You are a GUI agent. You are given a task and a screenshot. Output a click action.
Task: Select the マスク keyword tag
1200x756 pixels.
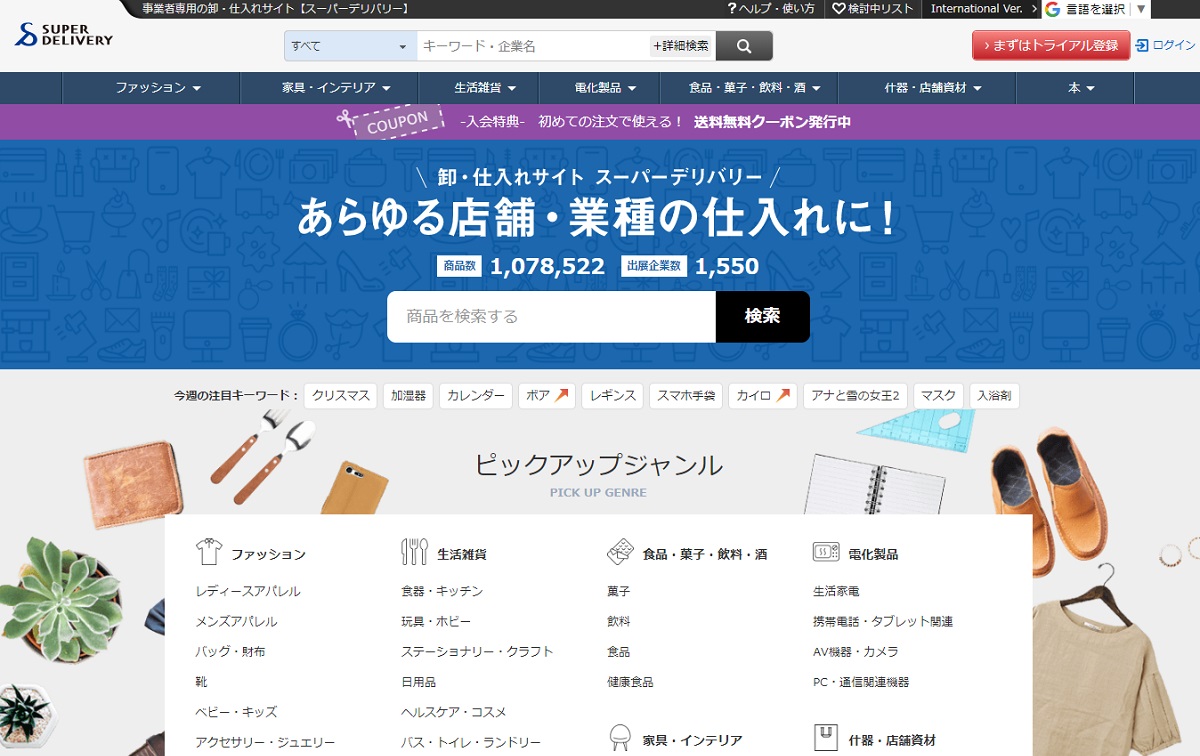tap(939, 396)
